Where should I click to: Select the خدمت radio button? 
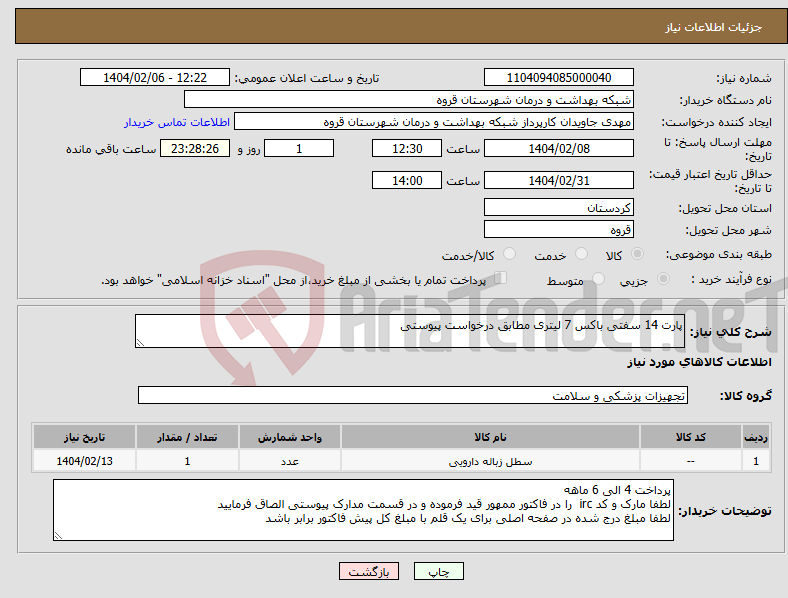pyautogui.click(x=581, y=254)
